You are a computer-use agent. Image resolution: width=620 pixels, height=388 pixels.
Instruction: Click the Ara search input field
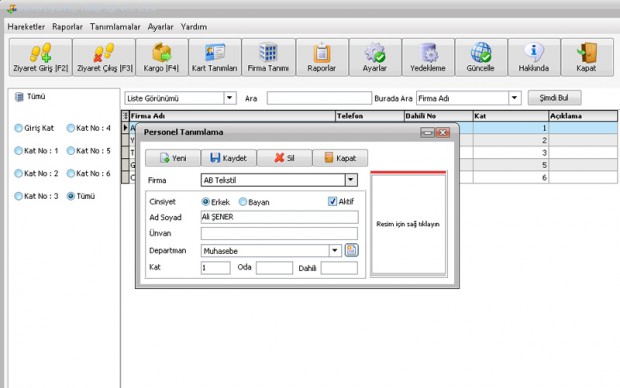(x=319, y=98)
